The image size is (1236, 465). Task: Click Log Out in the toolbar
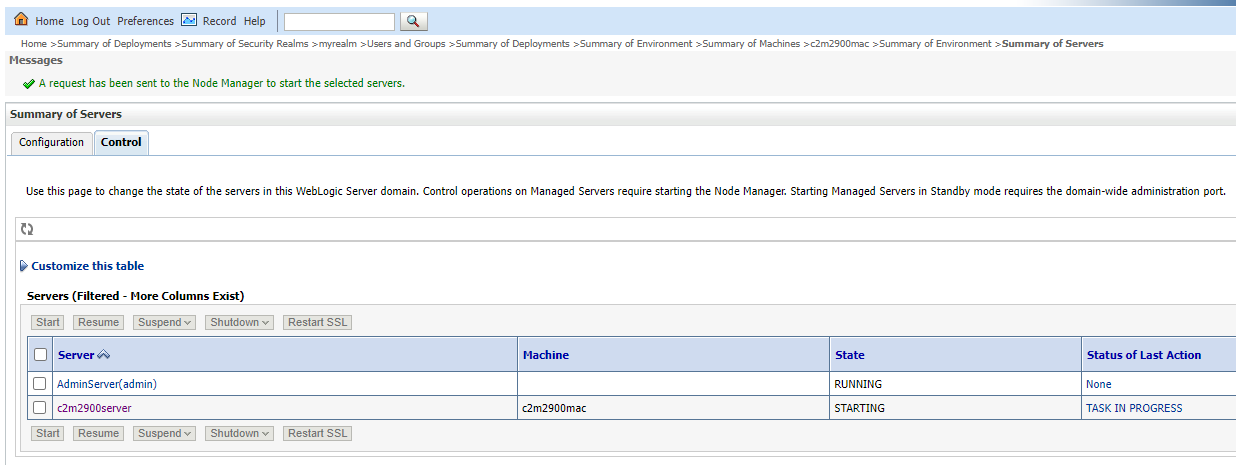click(91, 21)
